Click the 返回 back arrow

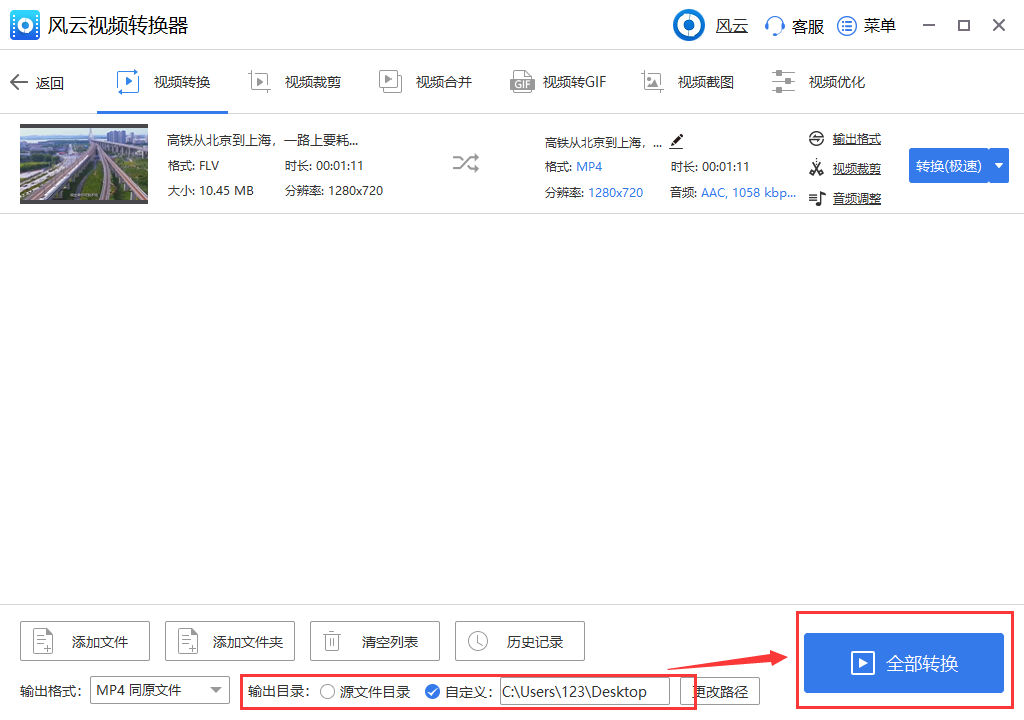pyautogui.click(x=17, y=82)
